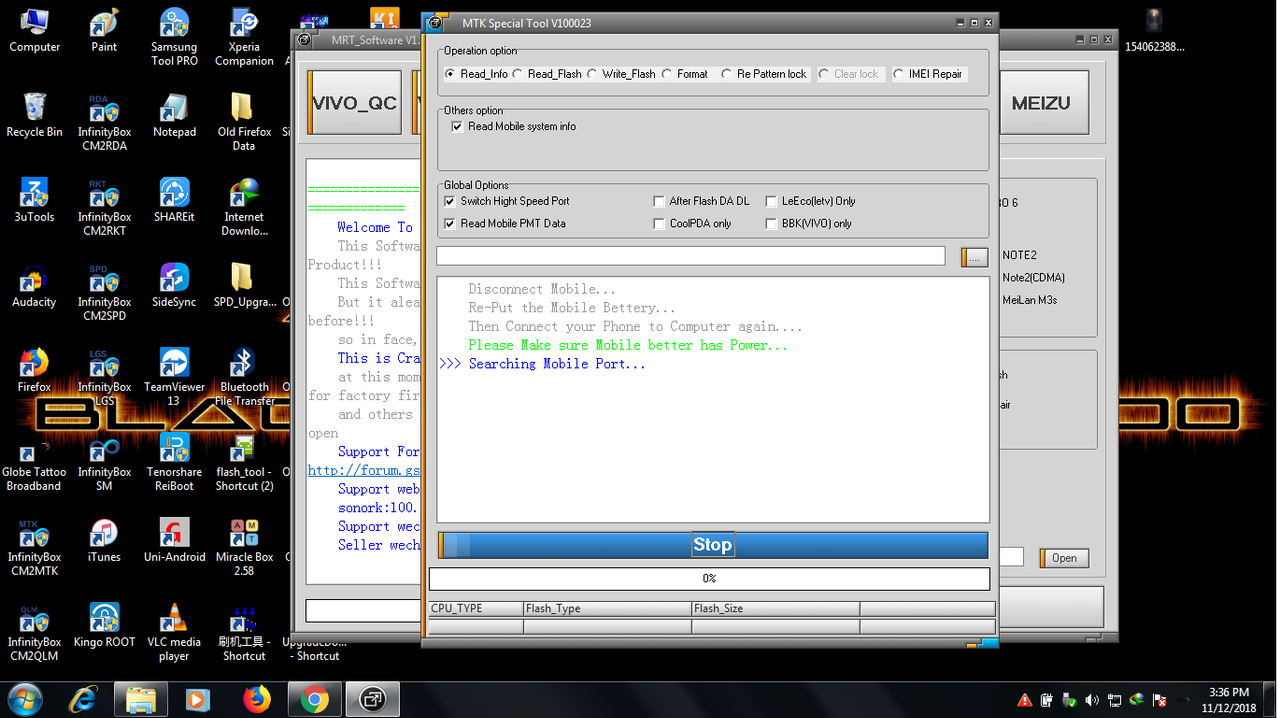
Task: Enable CoolPDA only checkbox
Action: [692, 224]
